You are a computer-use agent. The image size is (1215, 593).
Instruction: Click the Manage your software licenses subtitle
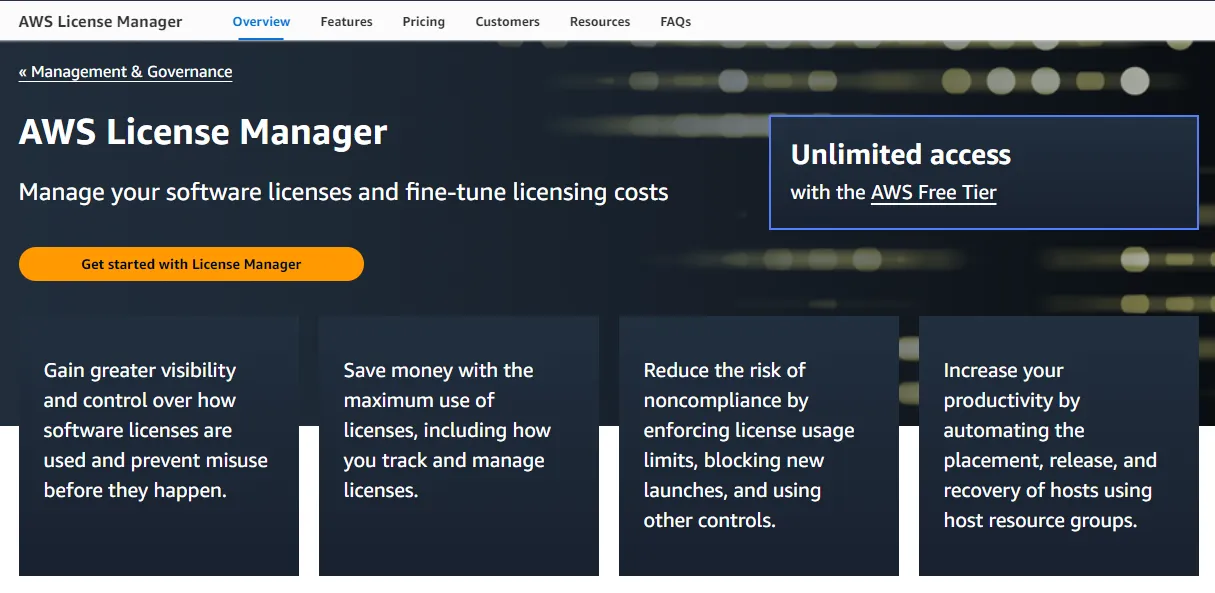tap(344, 191)
